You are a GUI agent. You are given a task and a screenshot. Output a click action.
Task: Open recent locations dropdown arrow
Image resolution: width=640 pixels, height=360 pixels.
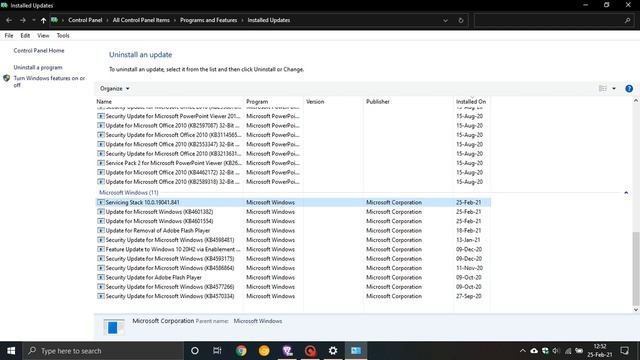point(33,20)
